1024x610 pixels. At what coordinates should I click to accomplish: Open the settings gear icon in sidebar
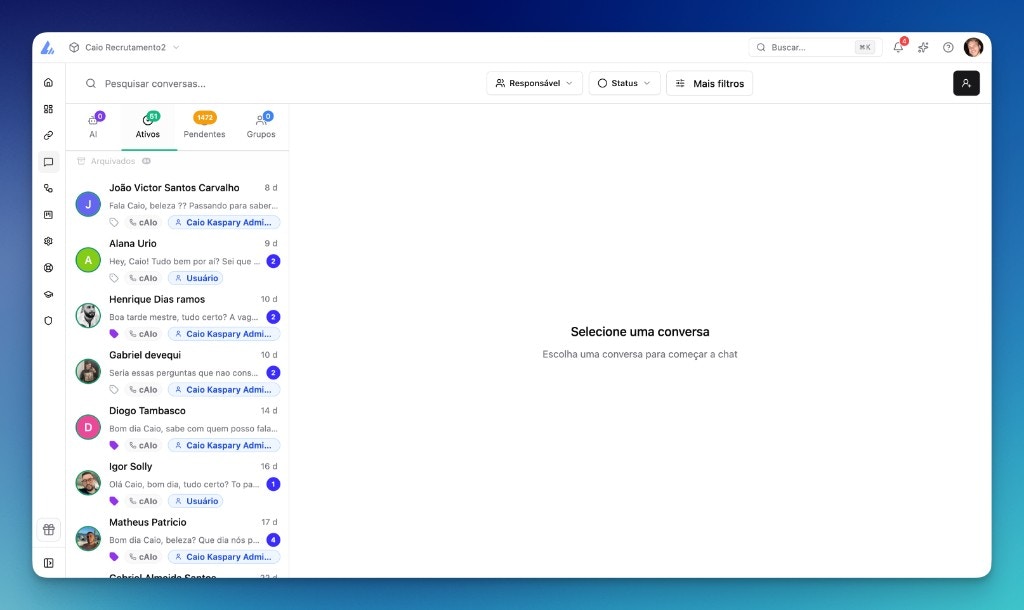point(48,241)
